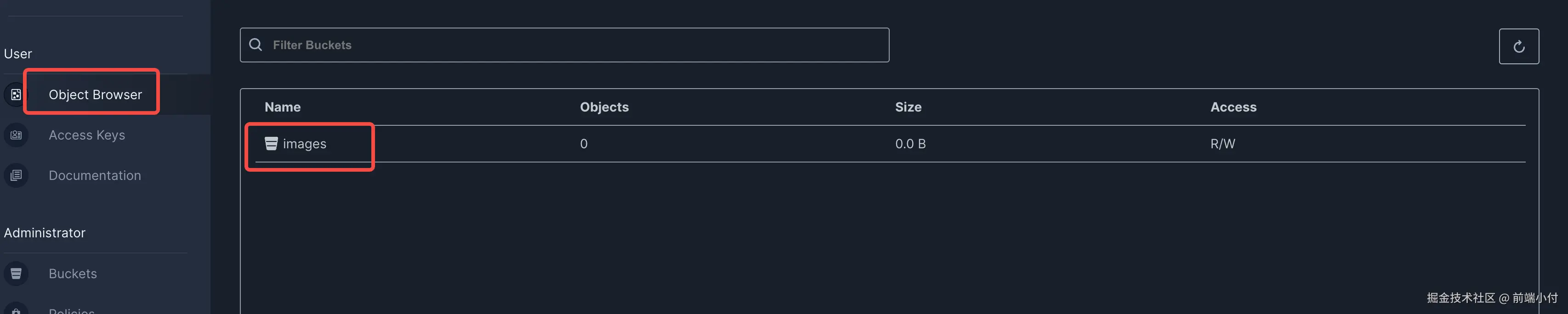Focus the Filter Buckets search field
The height and width of the screenshot is (314, 1568).
(x=572, y=45)
